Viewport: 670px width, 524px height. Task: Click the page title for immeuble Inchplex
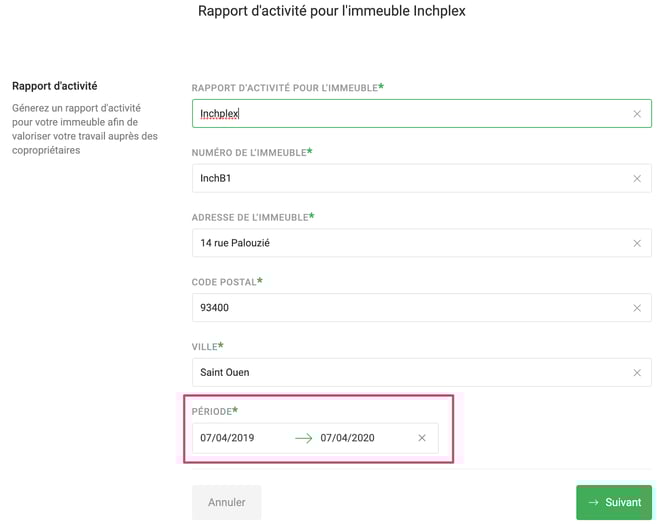click(x=331, y=11)
